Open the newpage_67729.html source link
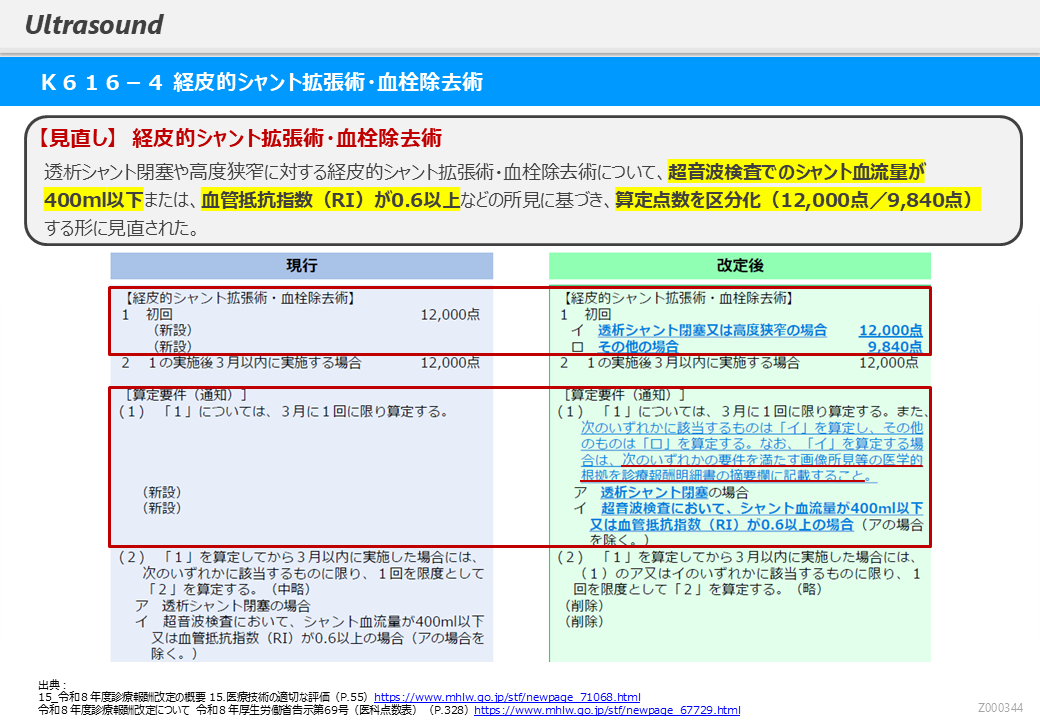 point(606,710)
